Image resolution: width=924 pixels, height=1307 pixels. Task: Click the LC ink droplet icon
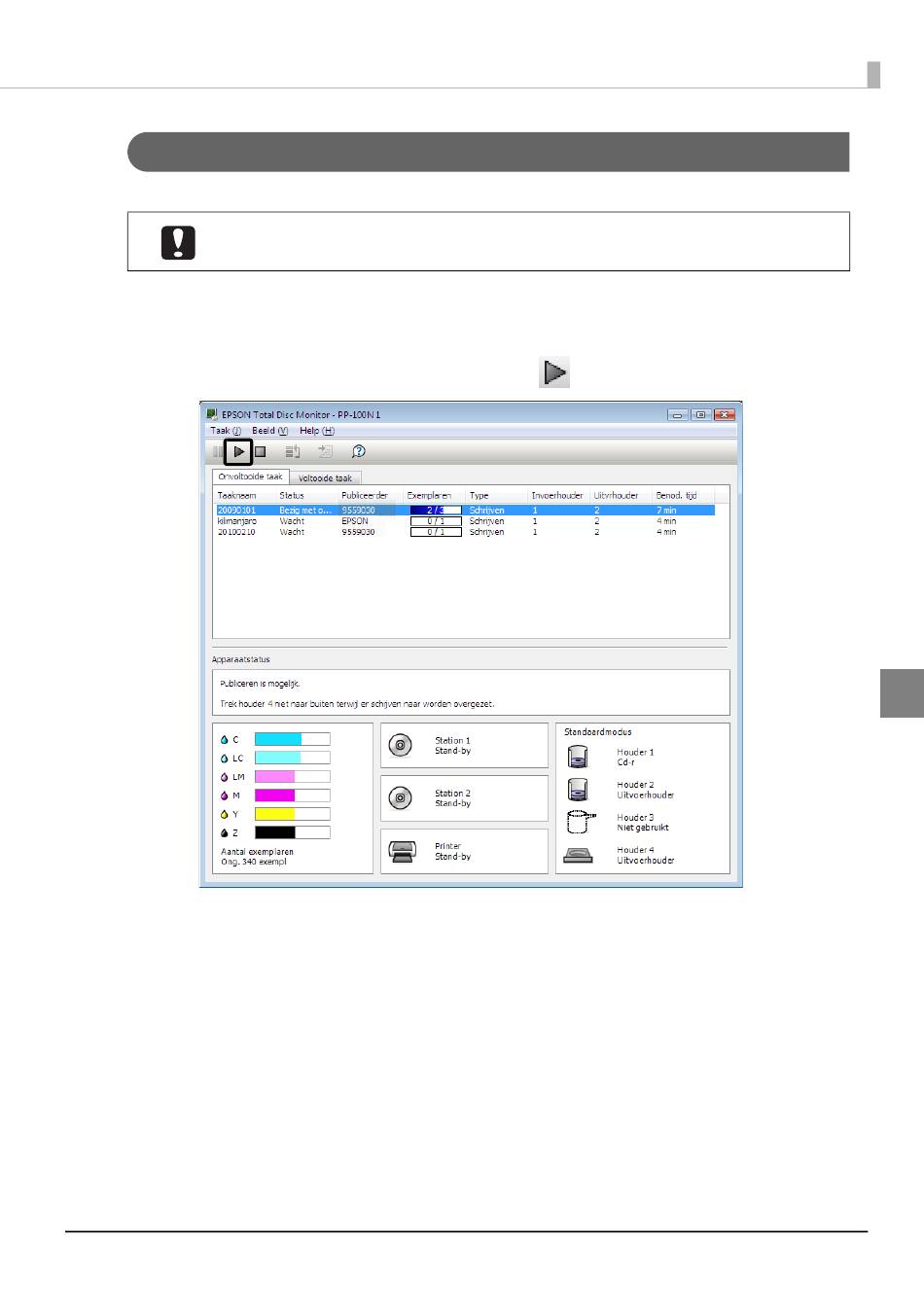click(225, 758)
